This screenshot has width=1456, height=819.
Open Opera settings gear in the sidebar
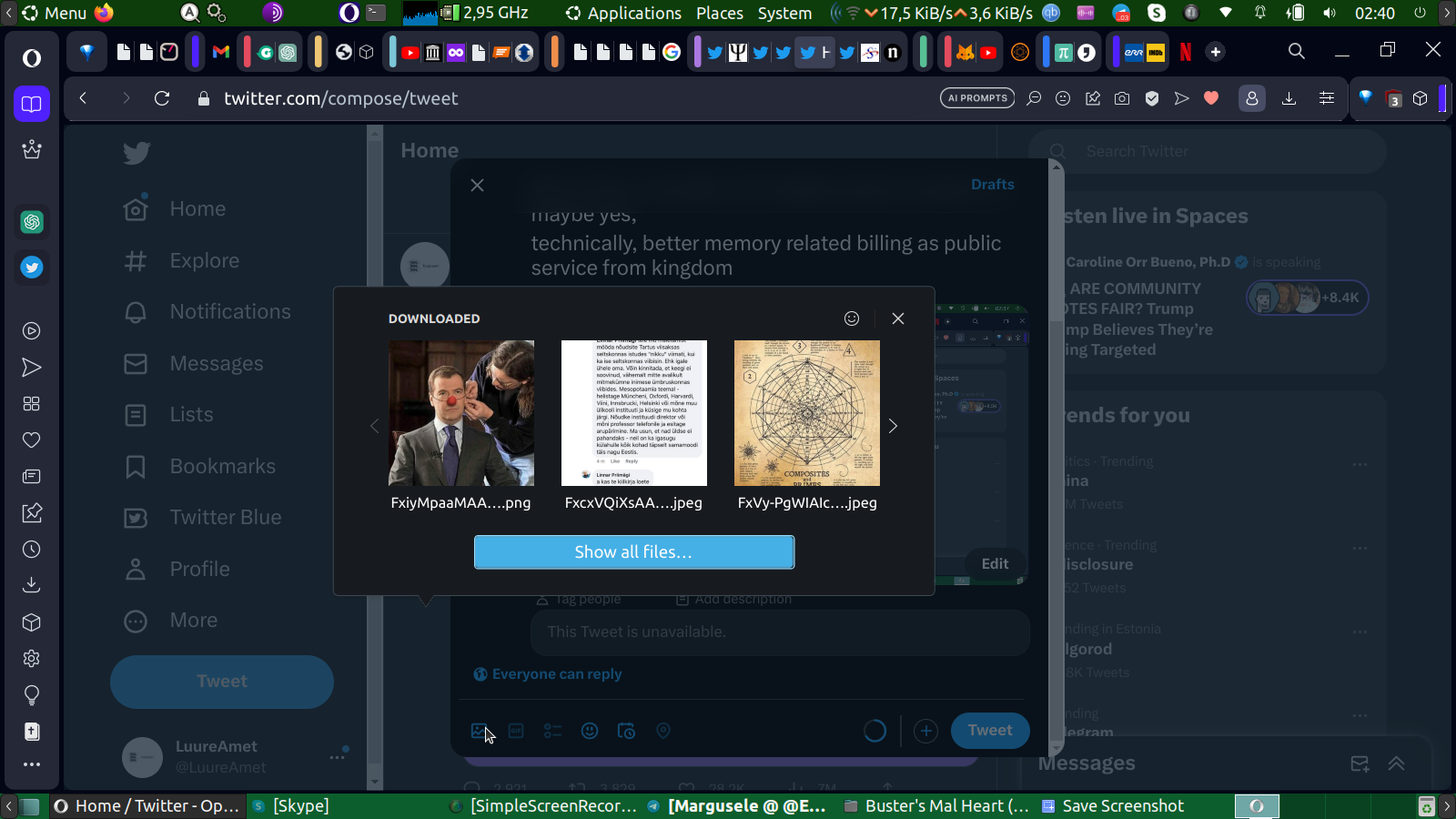point(32,659)
